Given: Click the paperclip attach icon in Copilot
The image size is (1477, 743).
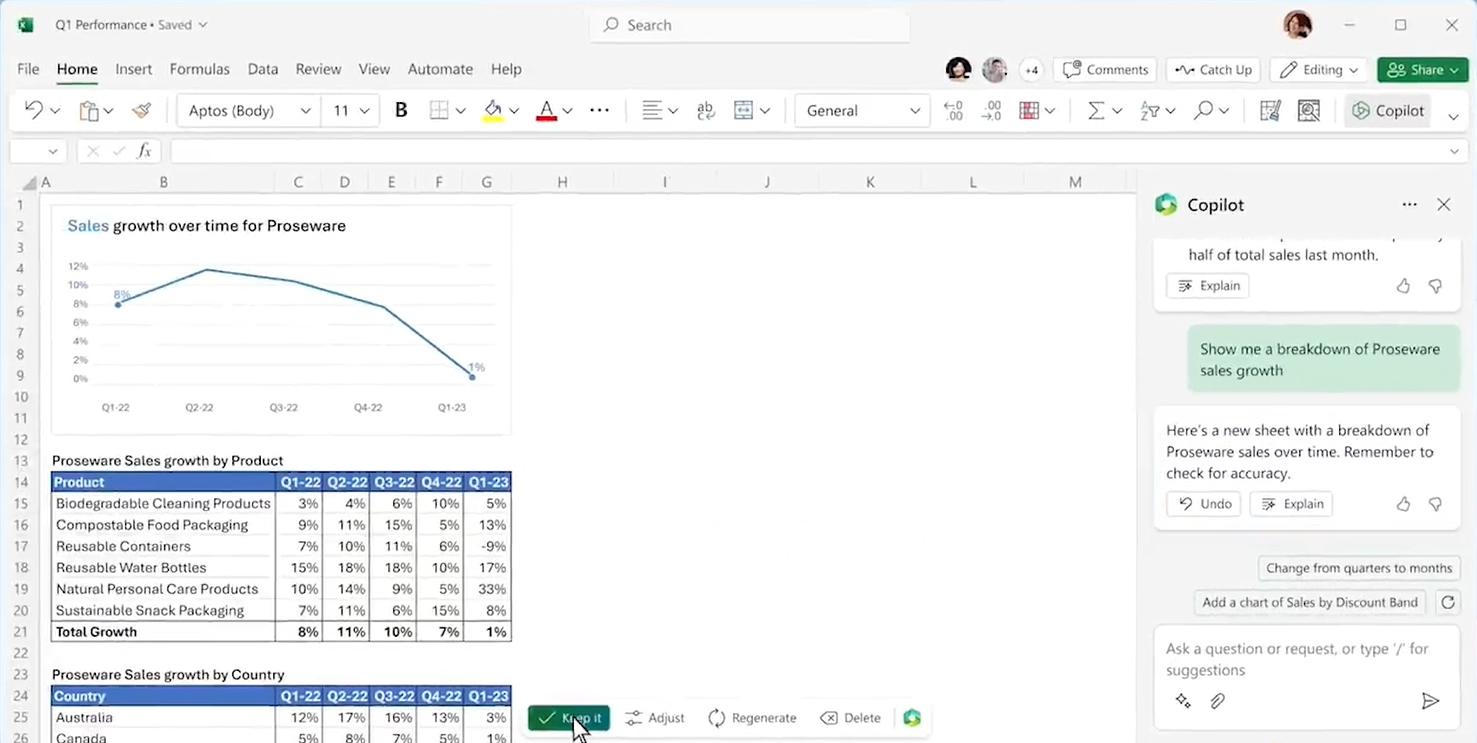Looking at the screenshot, I should pyautogui.click(x=1217, y=701).
